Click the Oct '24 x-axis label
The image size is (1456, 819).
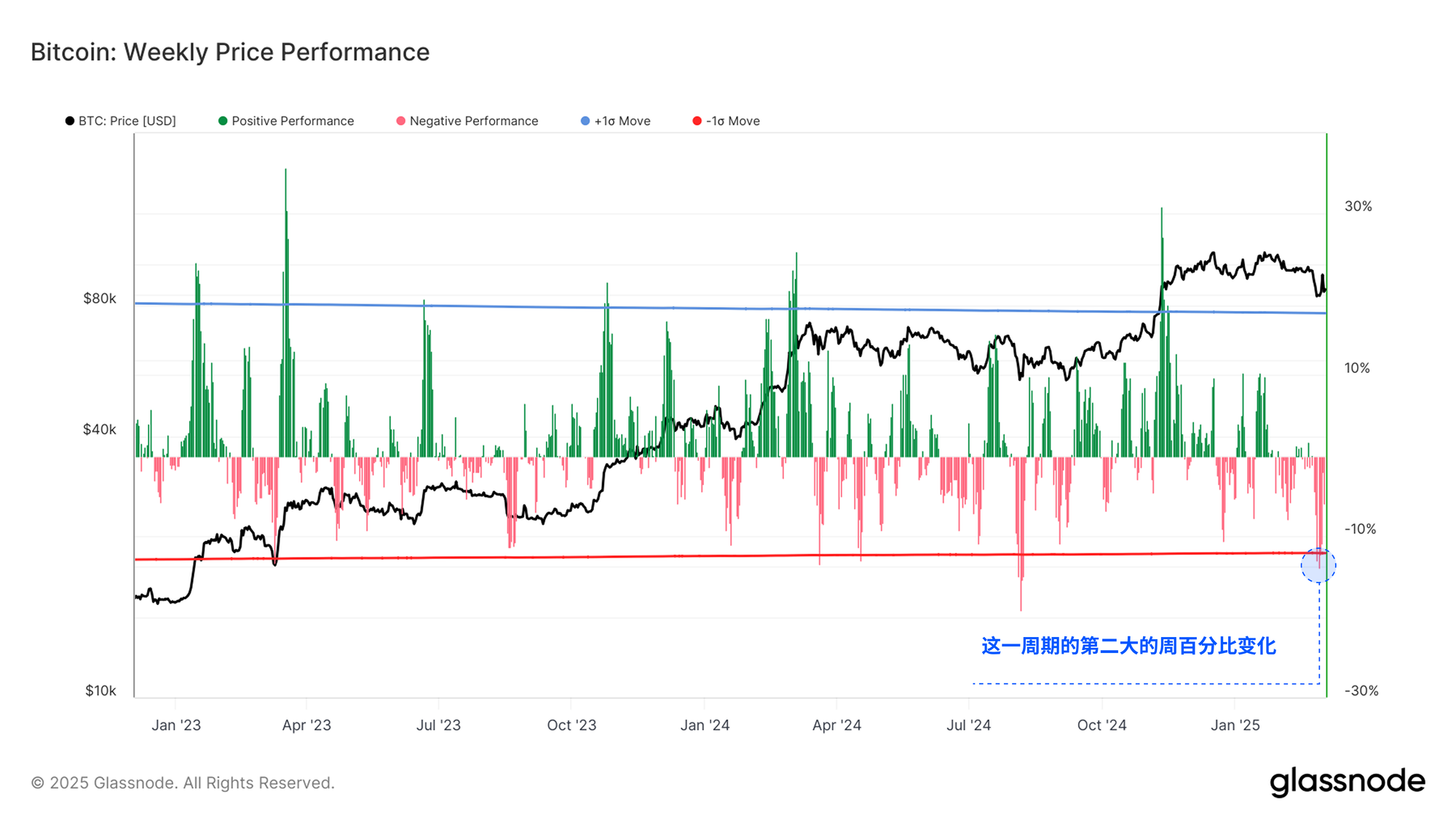pyautogui.click(x=1101, y=725)
